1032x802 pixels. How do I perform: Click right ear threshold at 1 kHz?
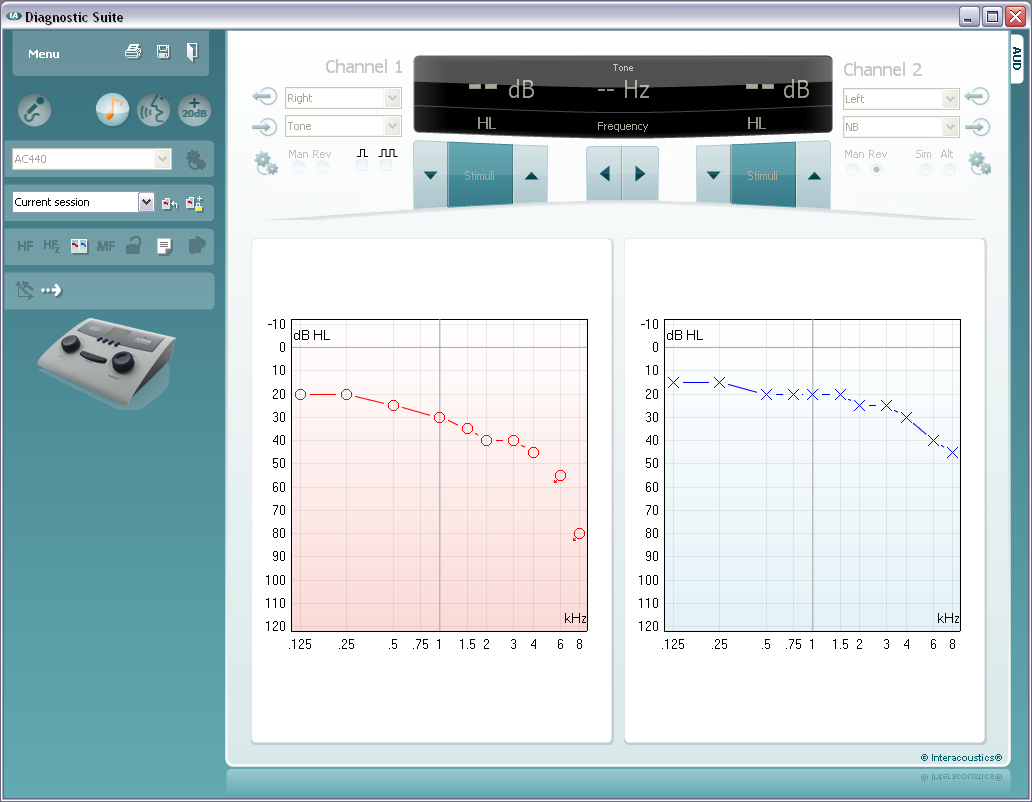(440, 418)
